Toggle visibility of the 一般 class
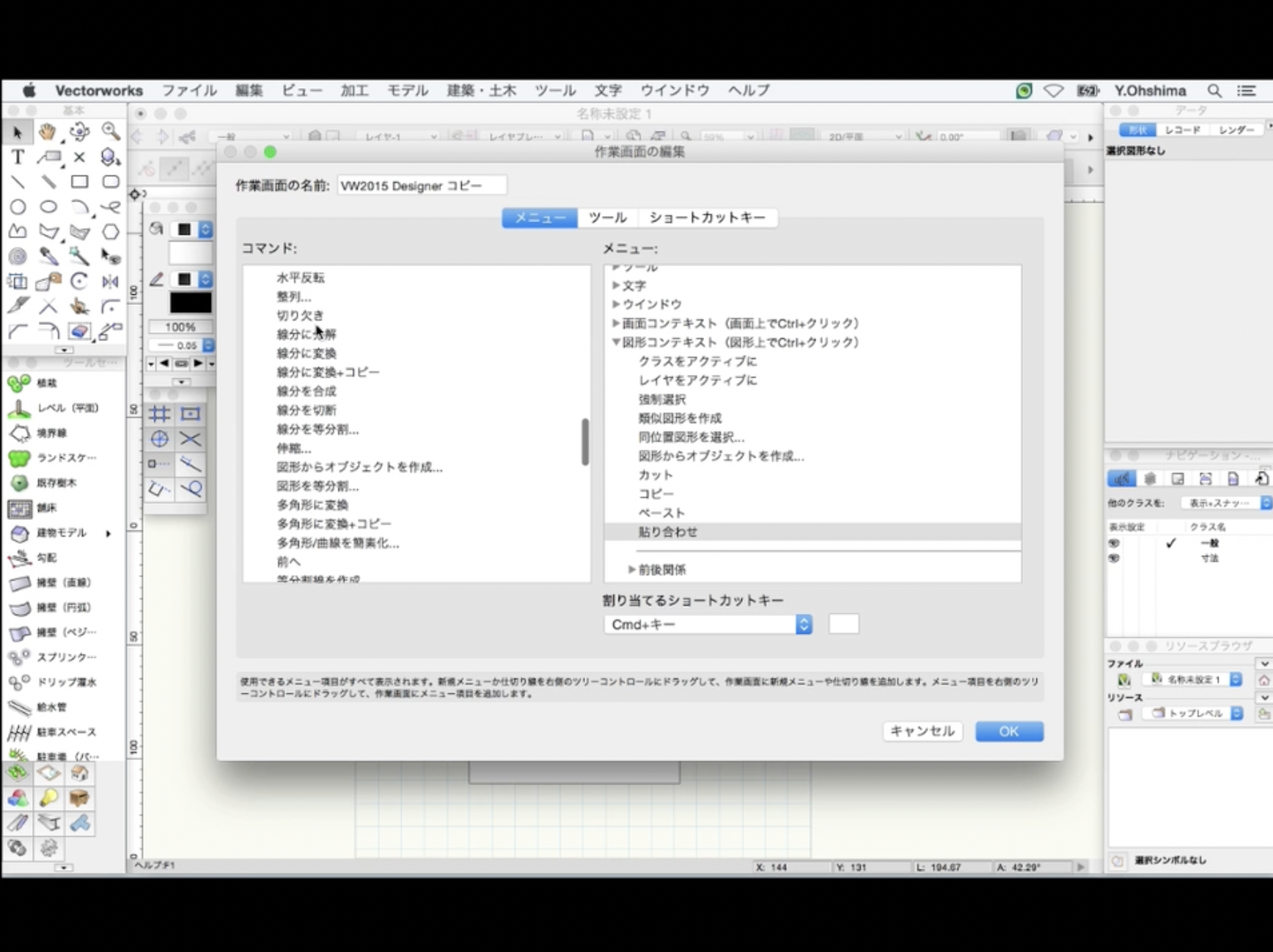 [x=1114, y=543]
